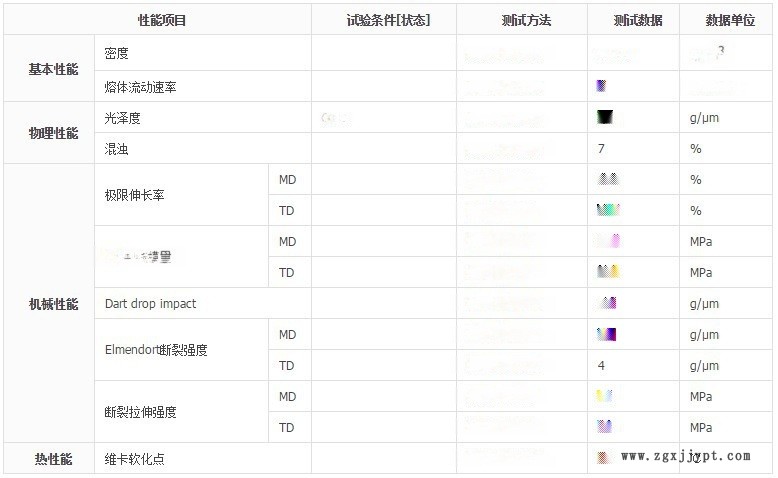Click the 热性能 category cell
Screen dimensions: 778x478
[x=53, y=459]
